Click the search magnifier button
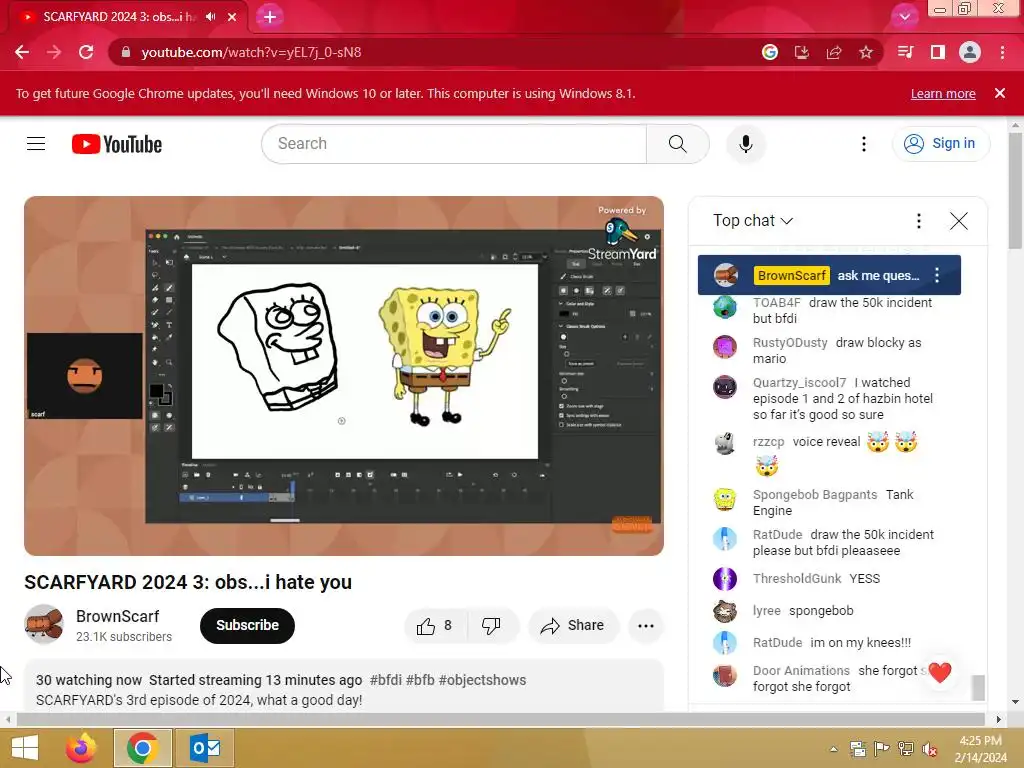This screenshot has height=768, width=1024. (x=677, y=144)
